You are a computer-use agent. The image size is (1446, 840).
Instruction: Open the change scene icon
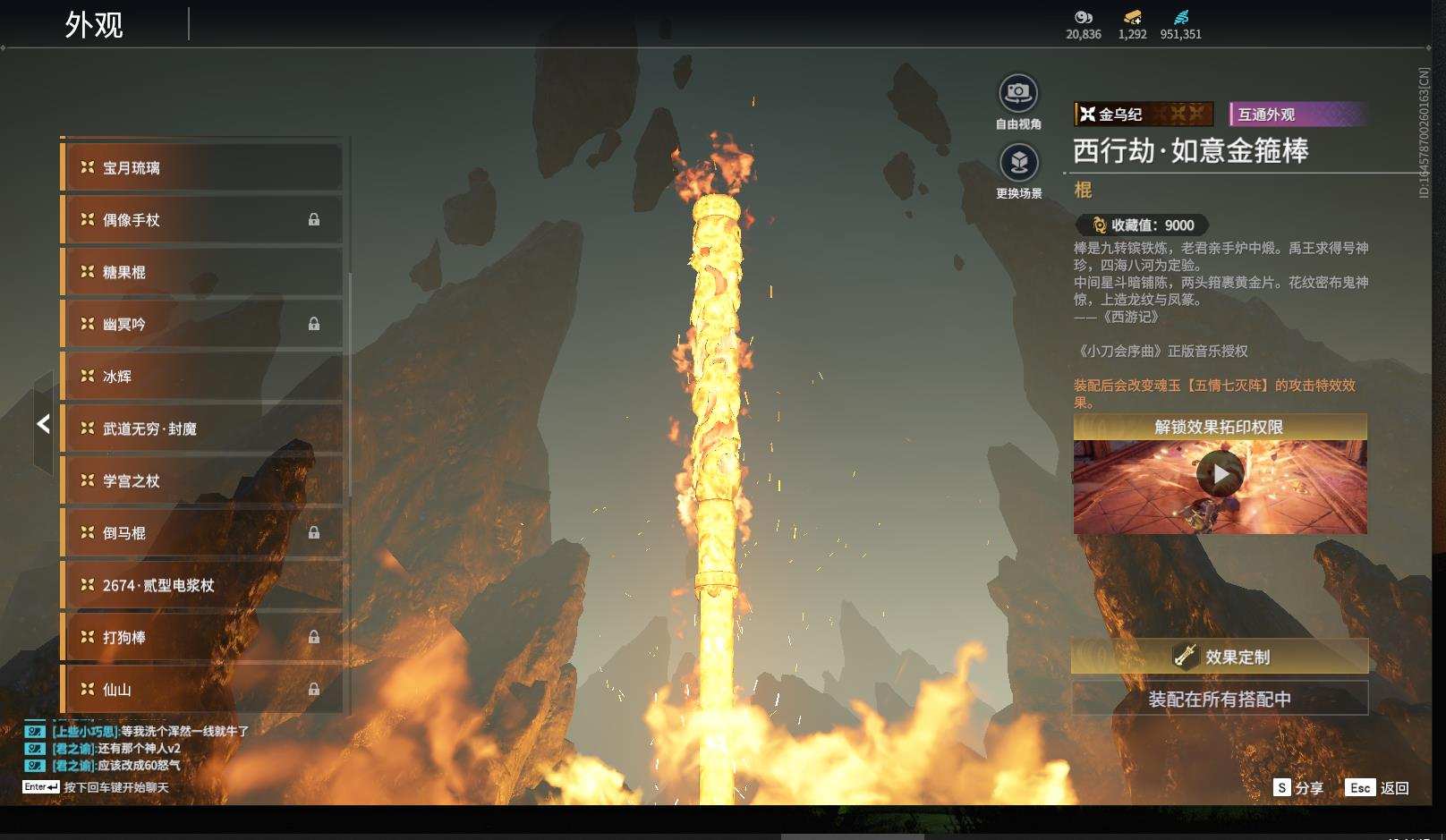pyautogui.click(x=1018, y=163)
